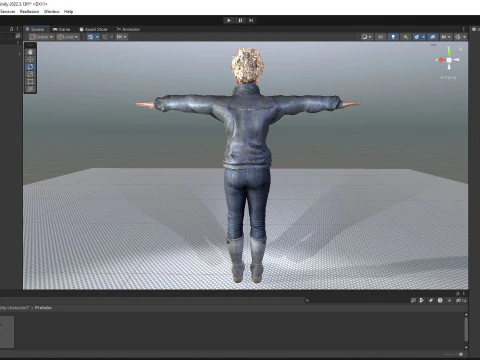Click the Project panel lock icon
The width and height of the screenshot is (480, 360).
tap(458, 293)
